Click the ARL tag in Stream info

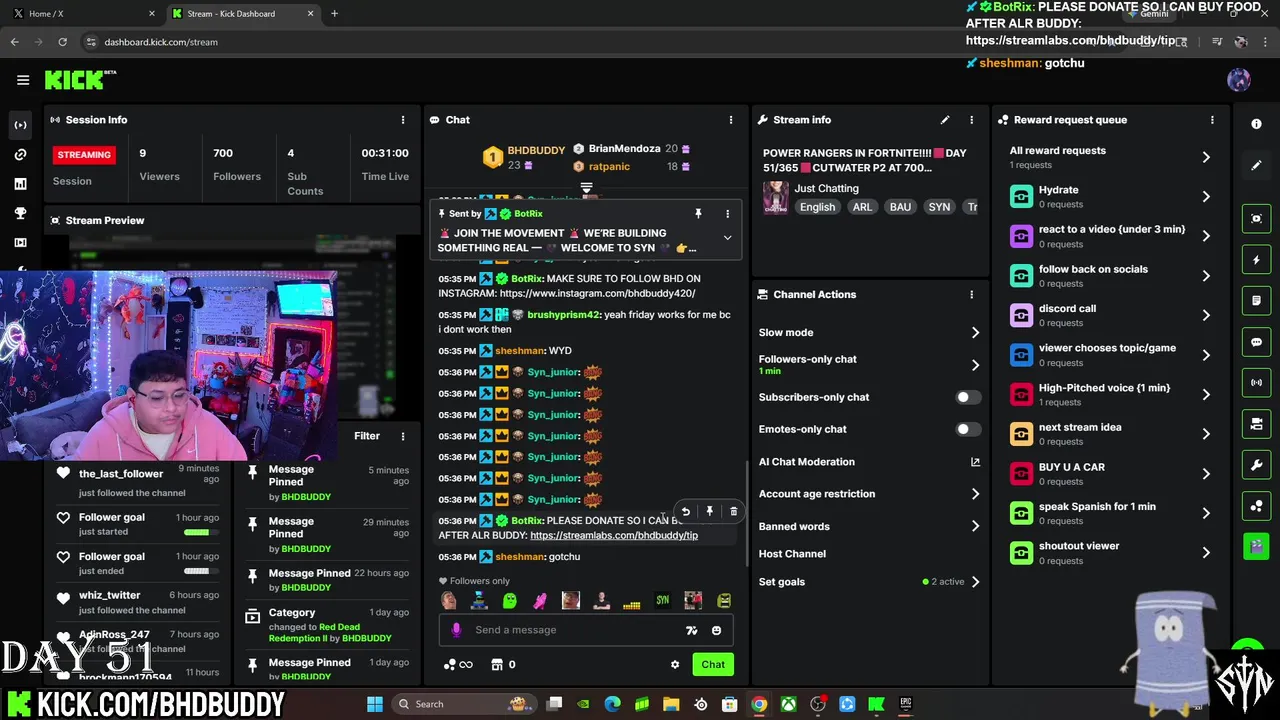(862, 207)
